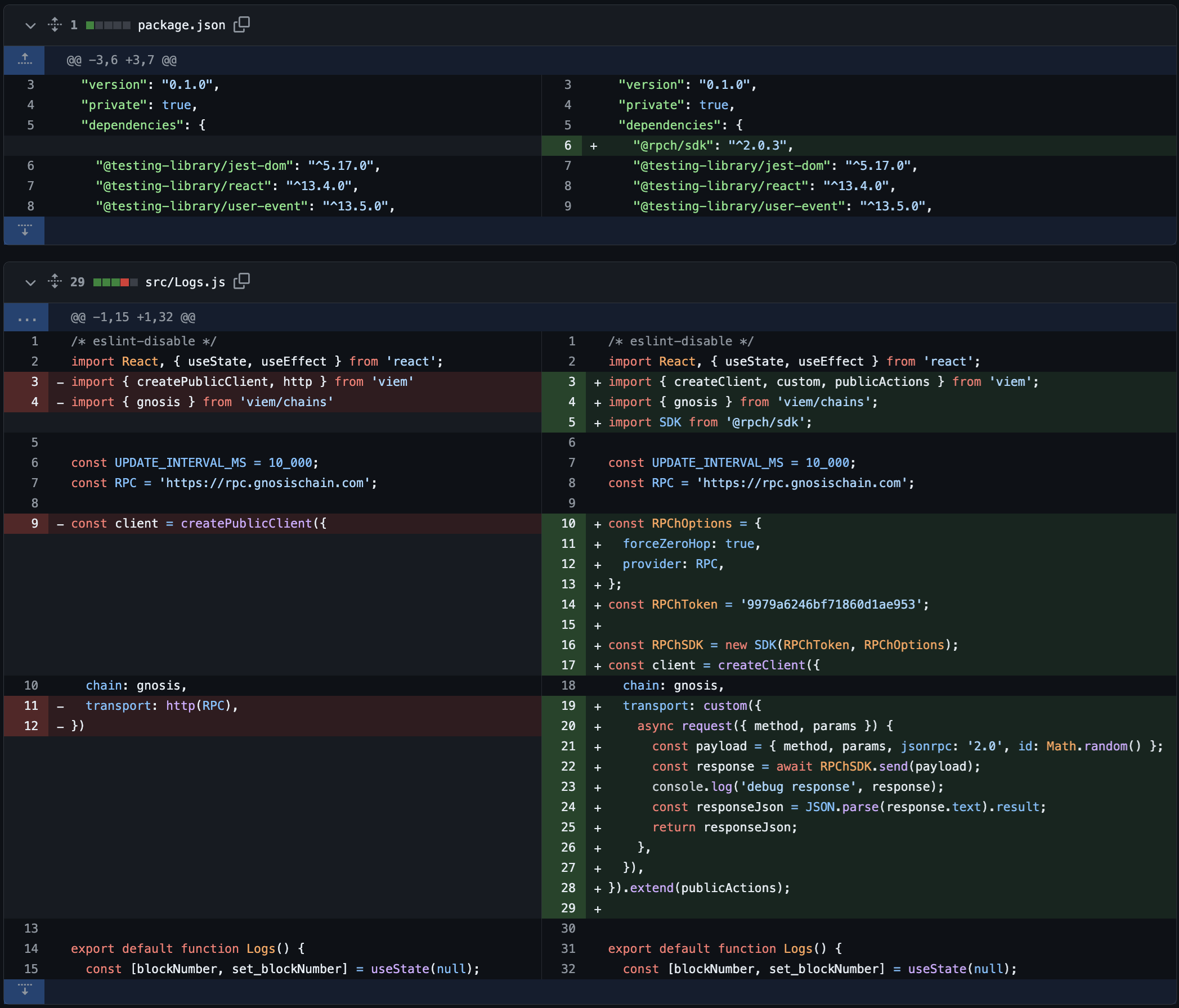Expand lines below the Logs.js diff
This screenshot has width=1179, height=1008.
(x=24, y=991)
